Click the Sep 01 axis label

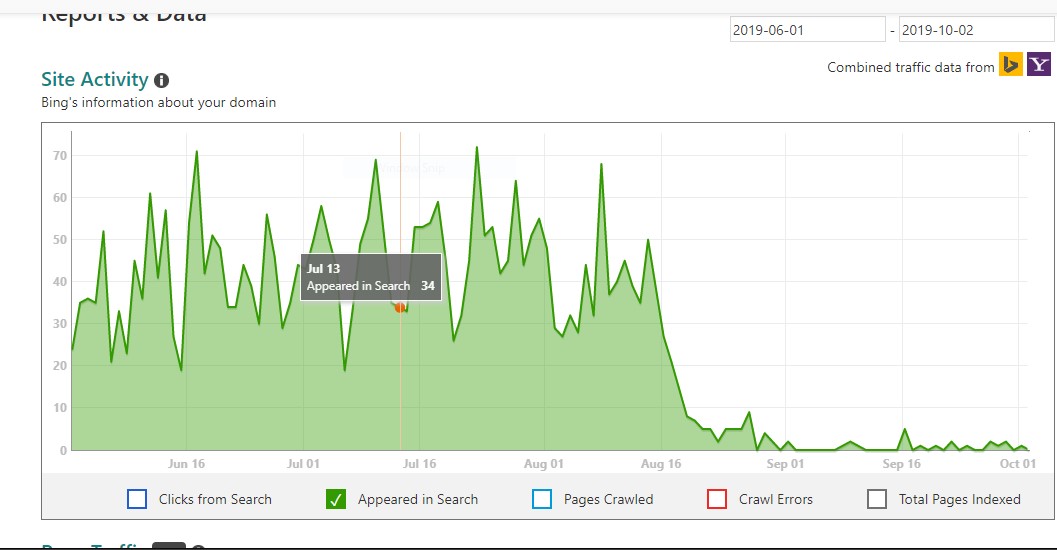(785, 464)
